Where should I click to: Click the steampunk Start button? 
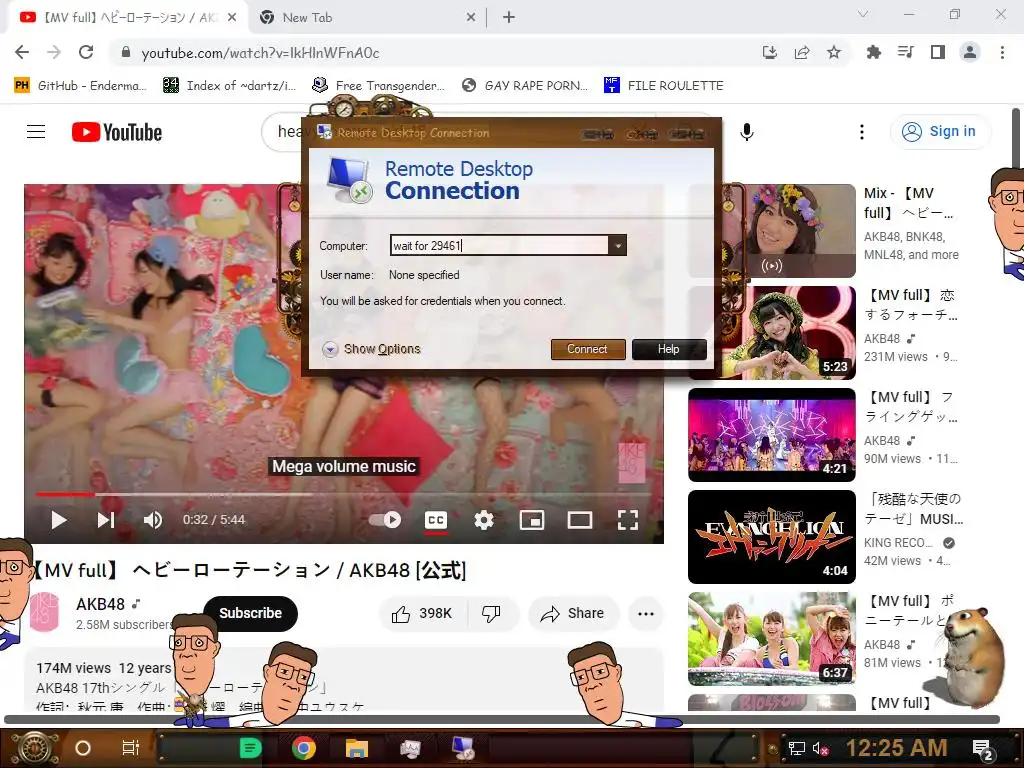pyautogui.click(x=37, y=748)
